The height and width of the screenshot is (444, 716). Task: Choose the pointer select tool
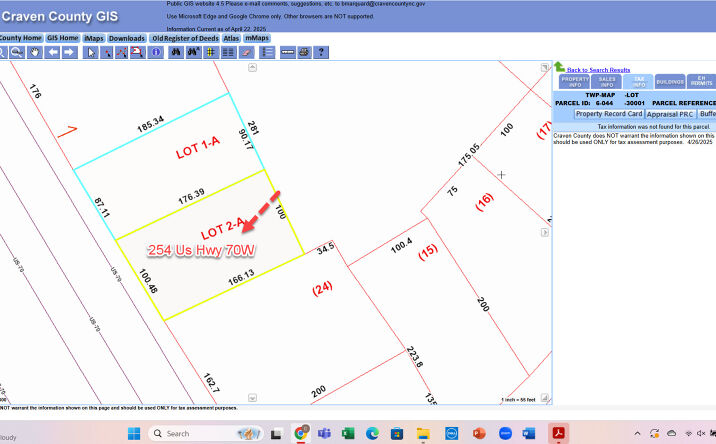(91, 52)
